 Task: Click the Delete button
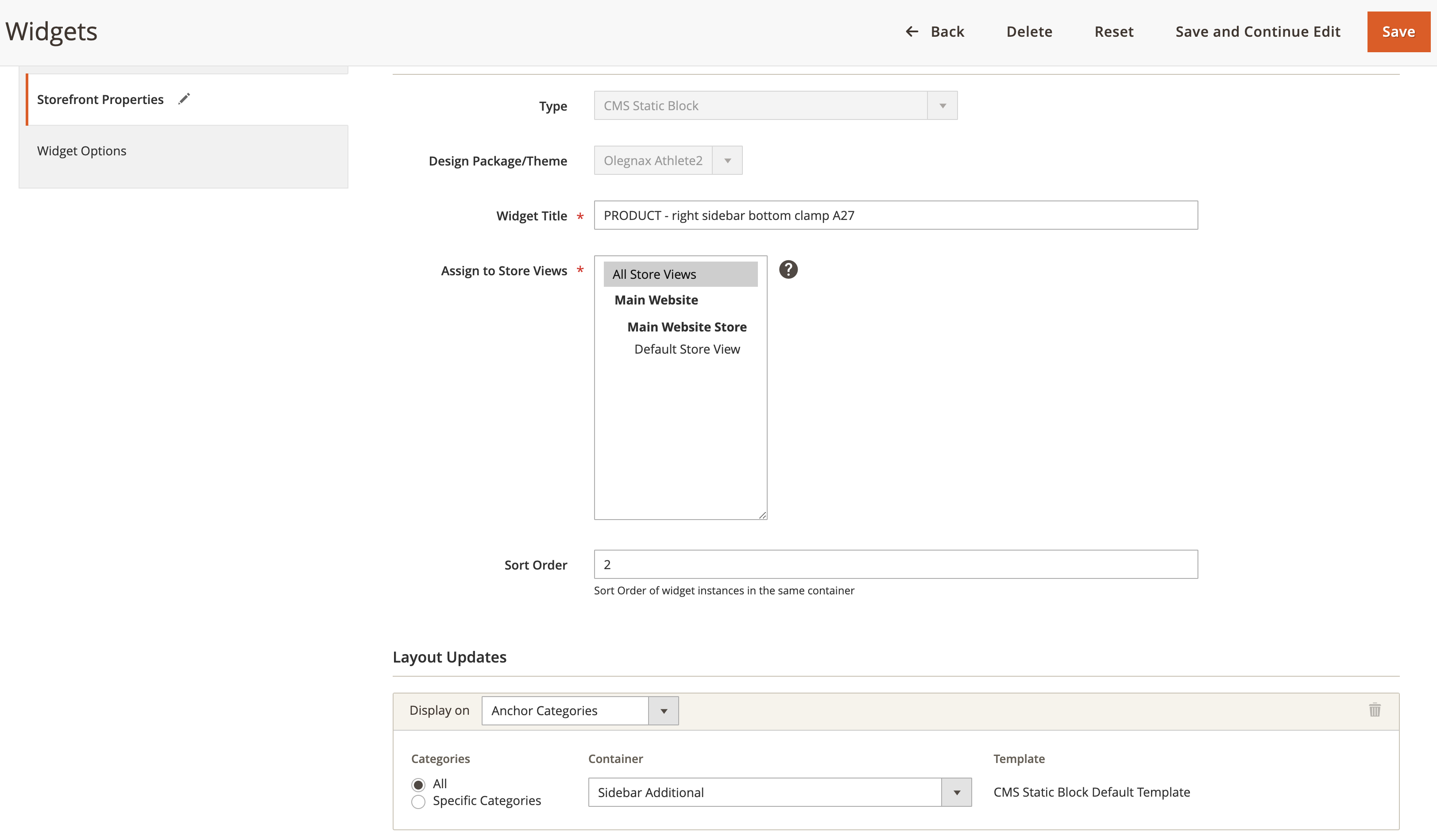pos(1029,31)
